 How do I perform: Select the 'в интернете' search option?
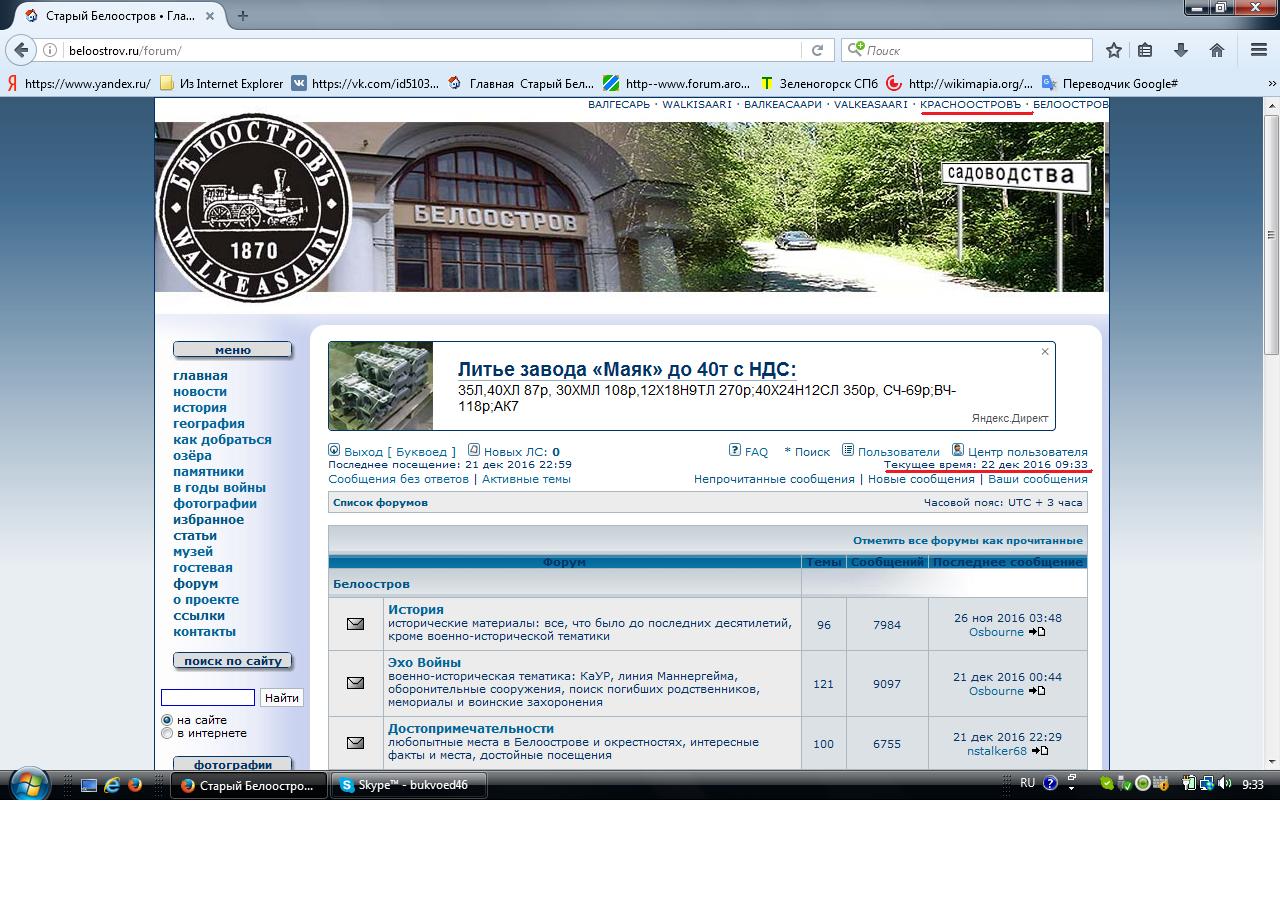167,733
